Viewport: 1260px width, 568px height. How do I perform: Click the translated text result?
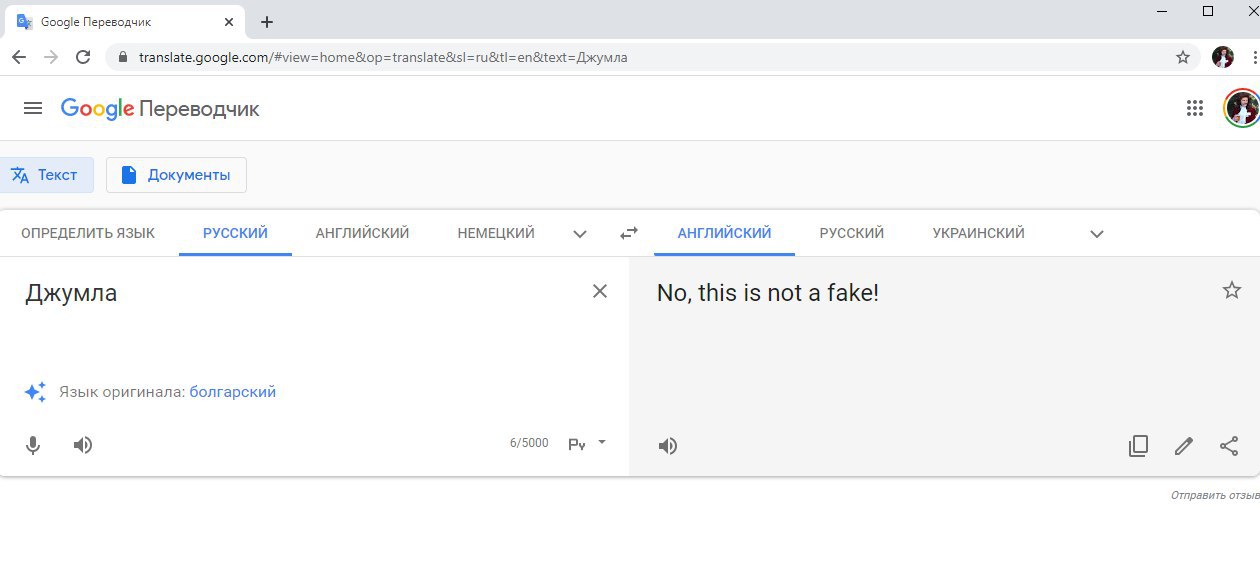click(768, 293)
